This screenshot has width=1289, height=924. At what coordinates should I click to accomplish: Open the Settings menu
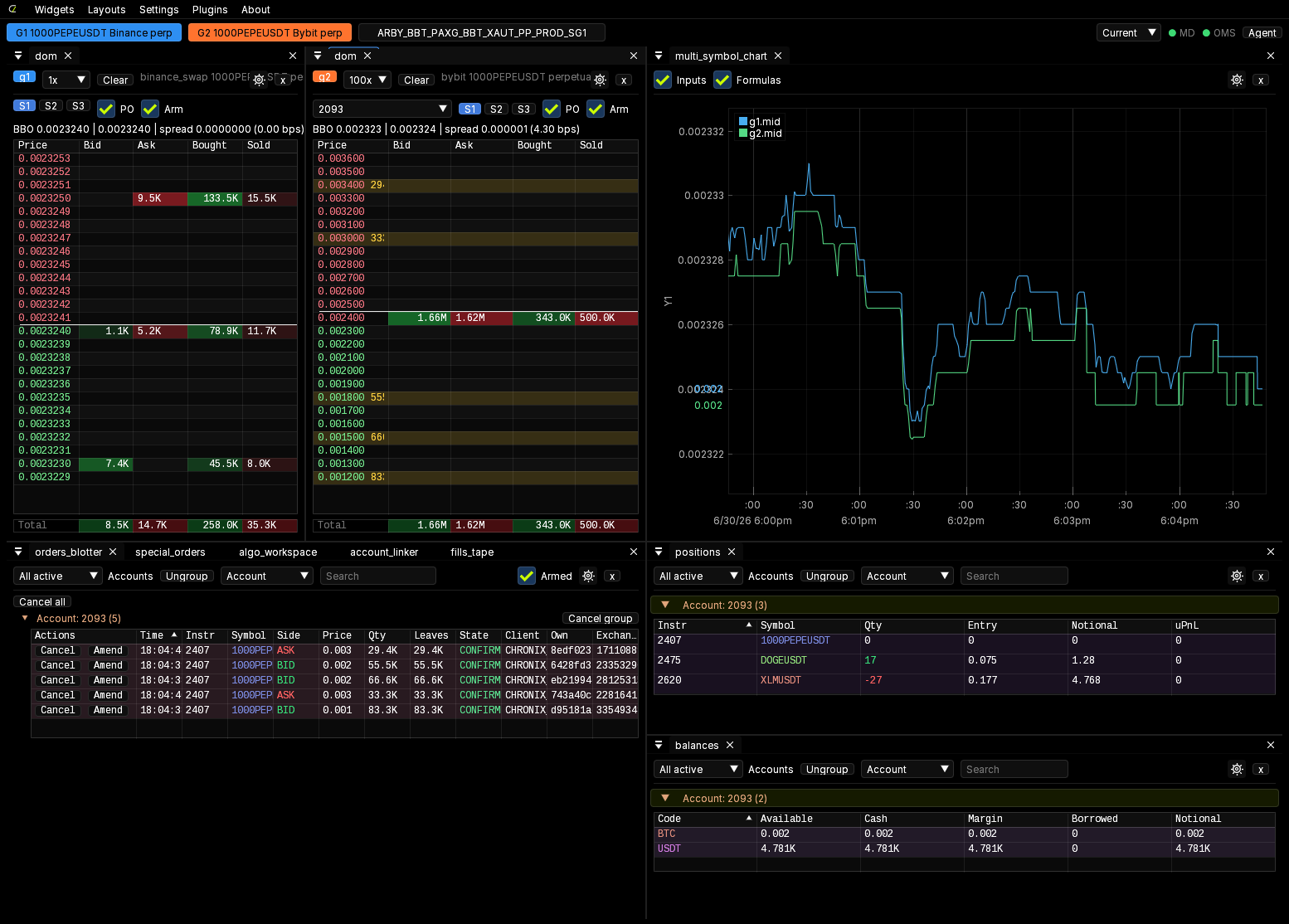coord(159,10)
